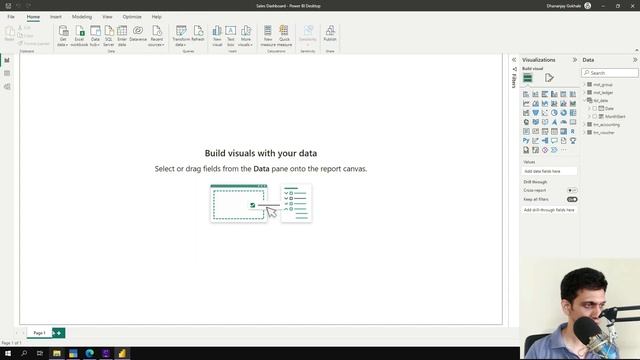
Task: Select the Power Automate visual
Action: click(554, 150)
